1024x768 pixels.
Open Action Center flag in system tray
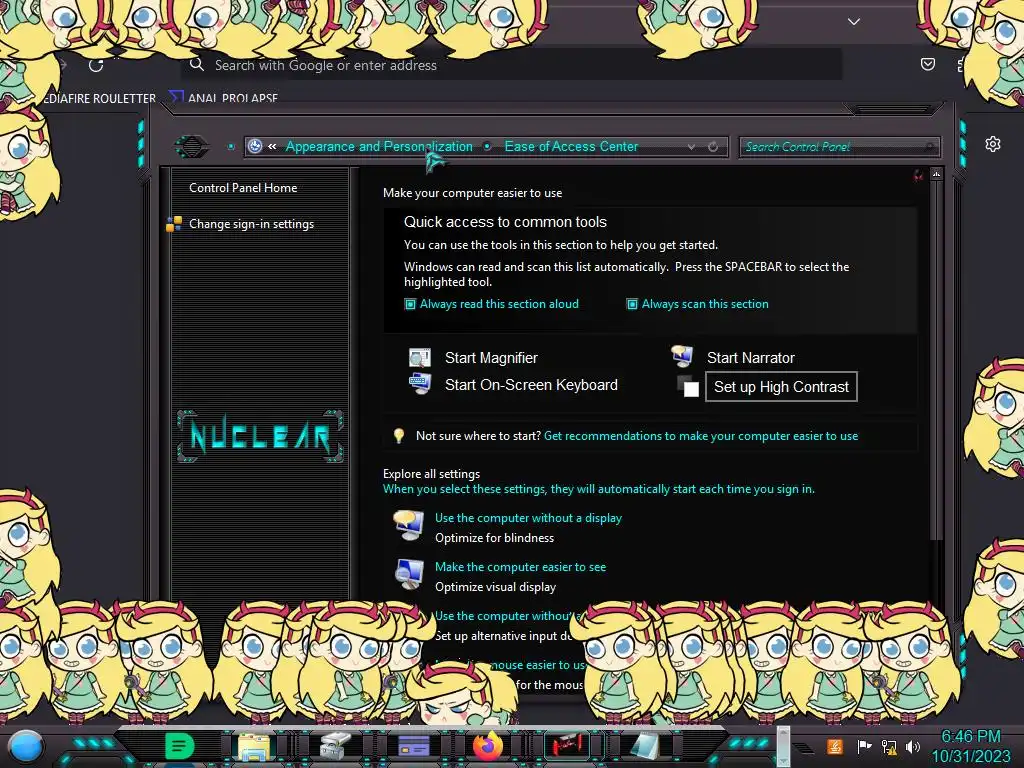coord(863,746)
